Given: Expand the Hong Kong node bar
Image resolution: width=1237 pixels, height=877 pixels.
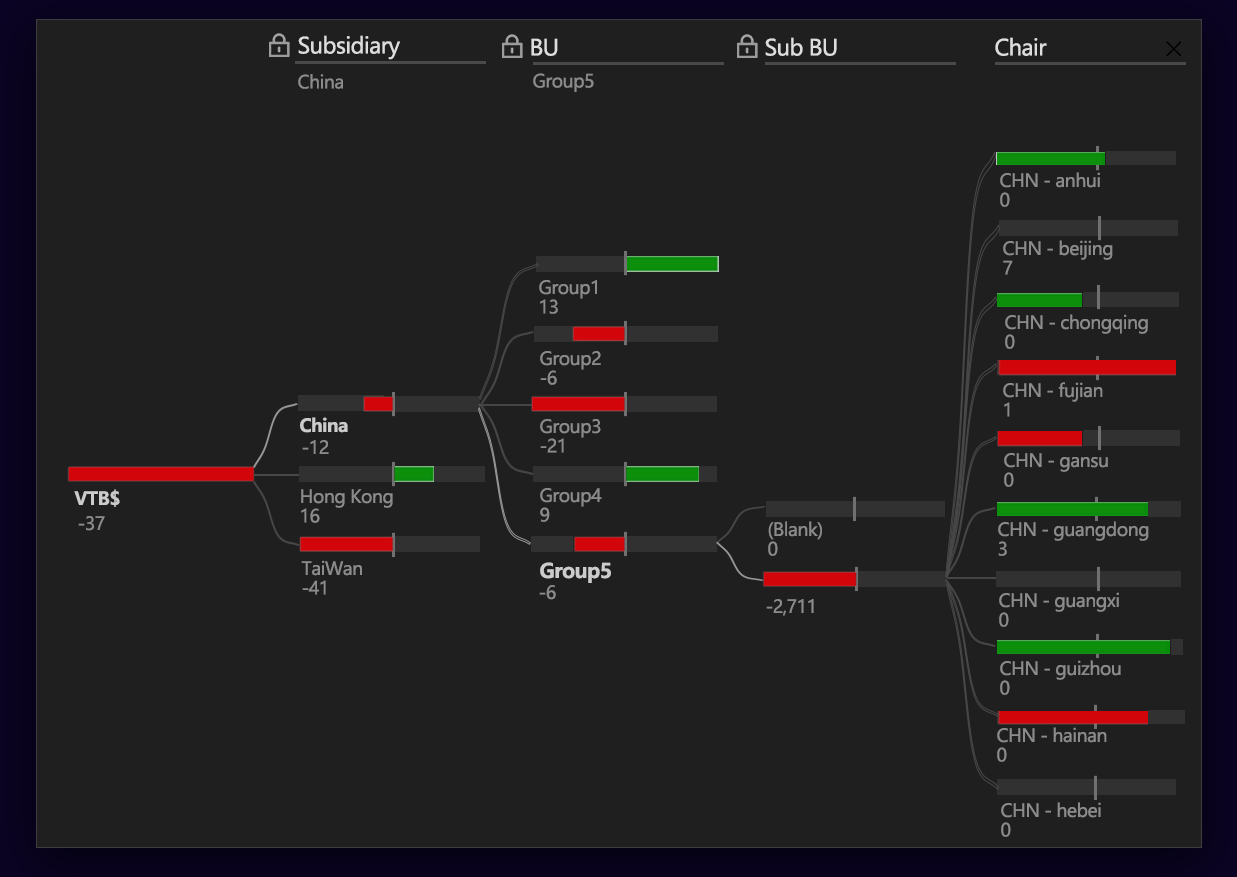Looking at the screenshot, I should point(391,474).
